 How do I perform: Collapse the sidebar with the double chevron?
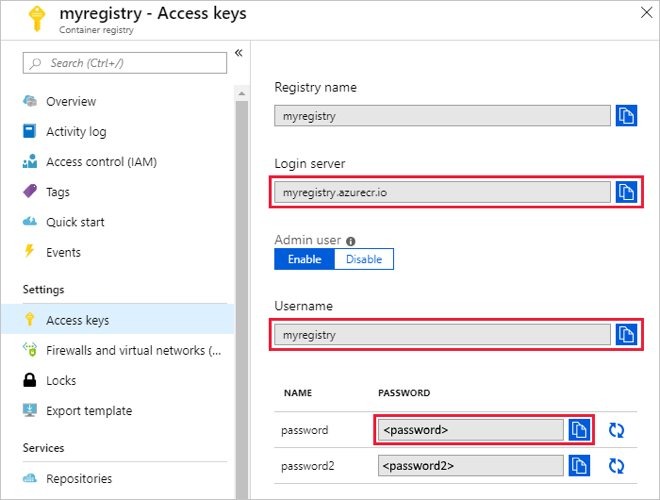(x=239, y=53)
